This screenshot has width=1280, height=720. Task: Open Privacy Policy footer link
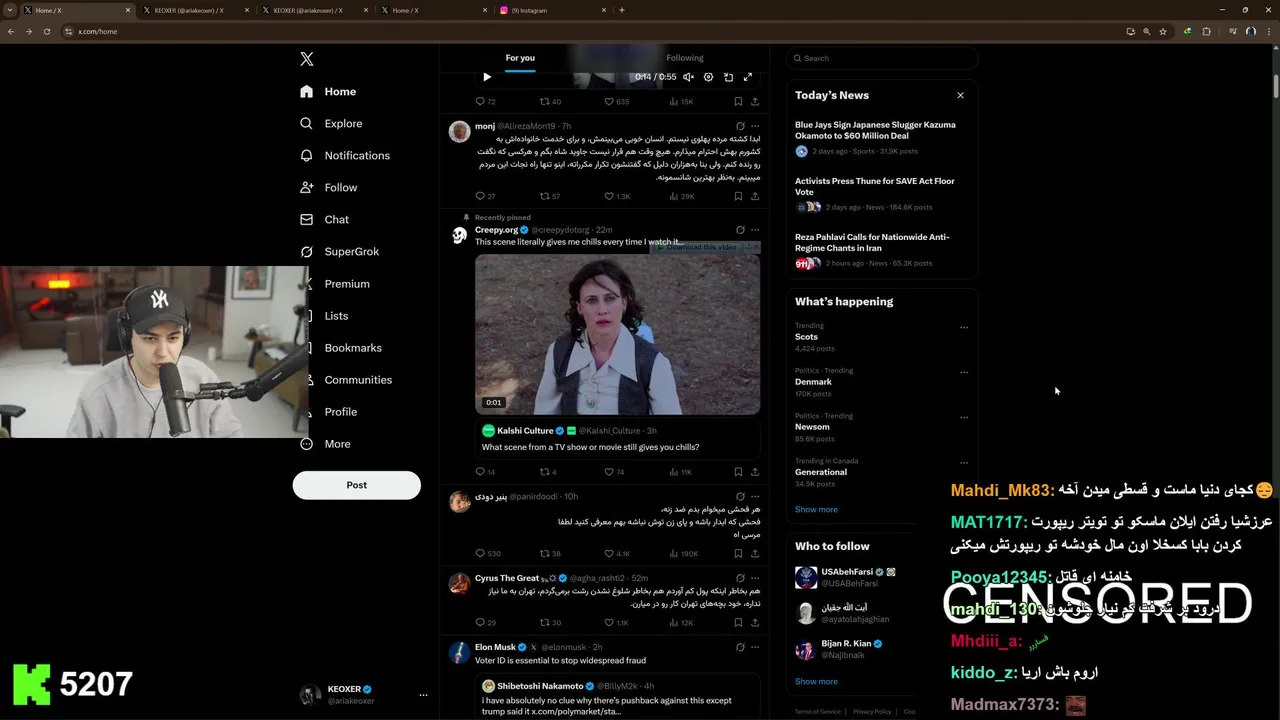(872, 711)
